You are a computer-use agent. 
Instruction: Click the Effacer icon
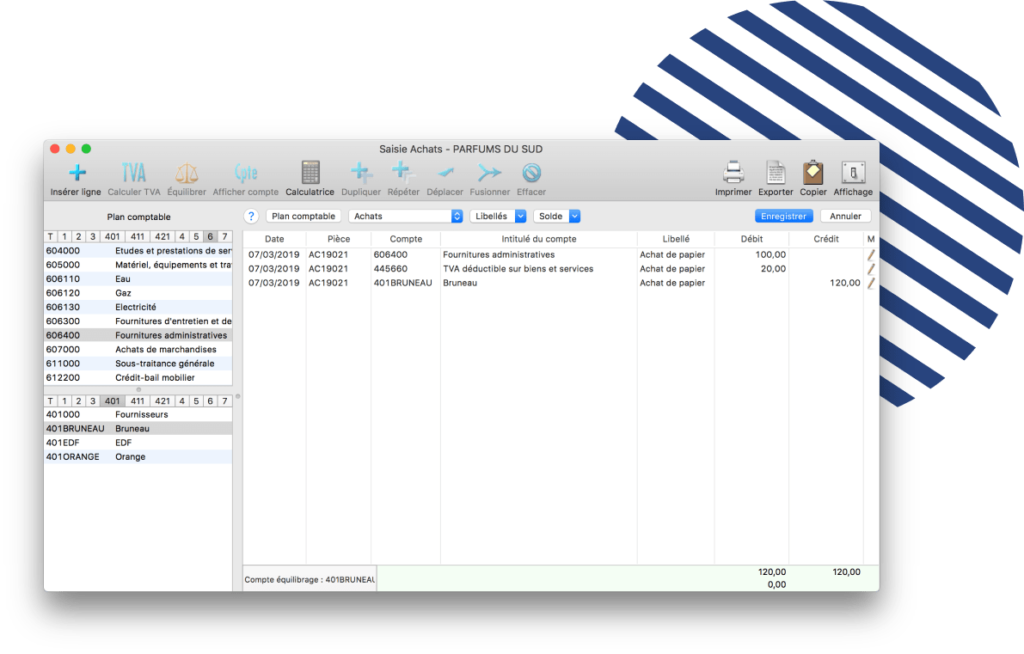coord(531,175)
